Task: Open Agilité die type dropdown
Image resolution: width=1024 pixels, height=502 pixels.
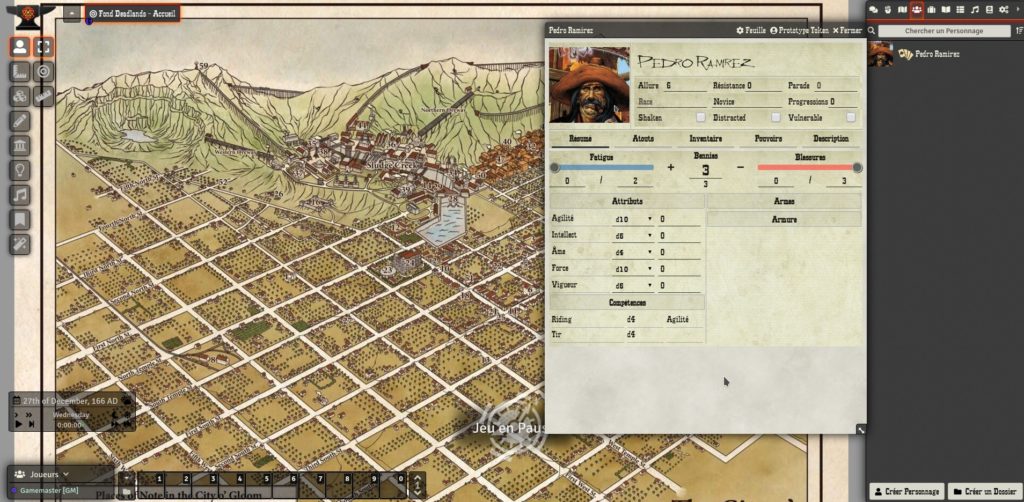Action: [633, 219]
